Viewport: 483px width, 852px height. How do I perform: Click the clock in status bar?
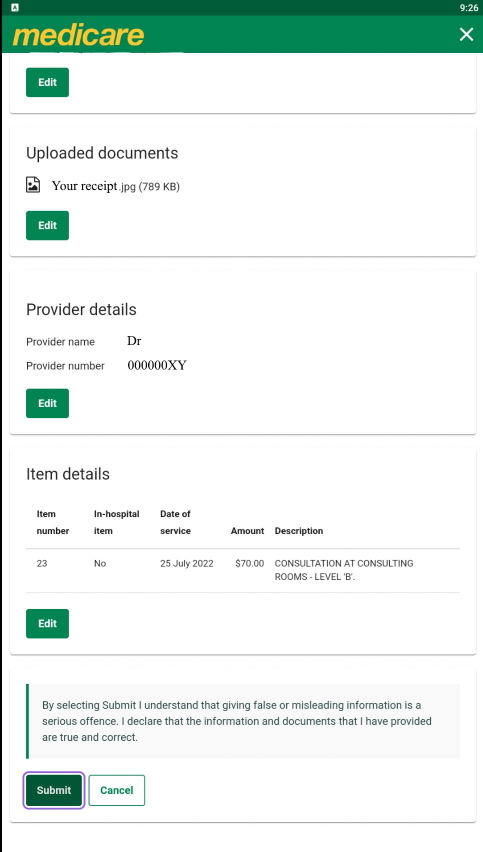click(469, 8)
